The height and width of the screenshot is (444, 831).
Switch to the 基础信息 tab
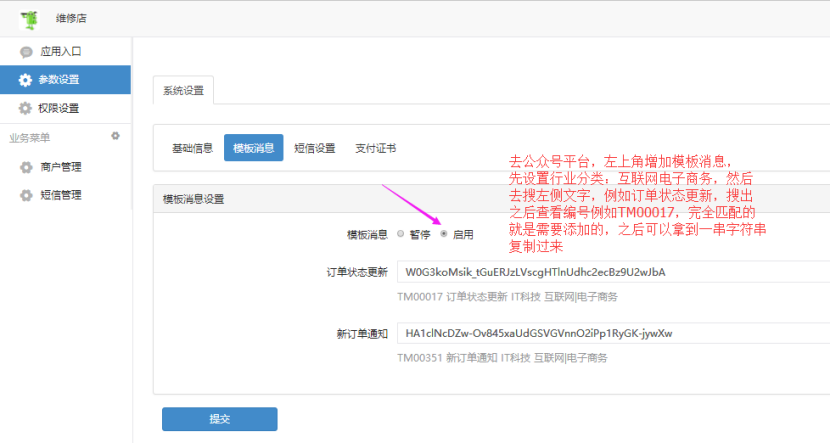pyautogui.click(x=192, y=148)
